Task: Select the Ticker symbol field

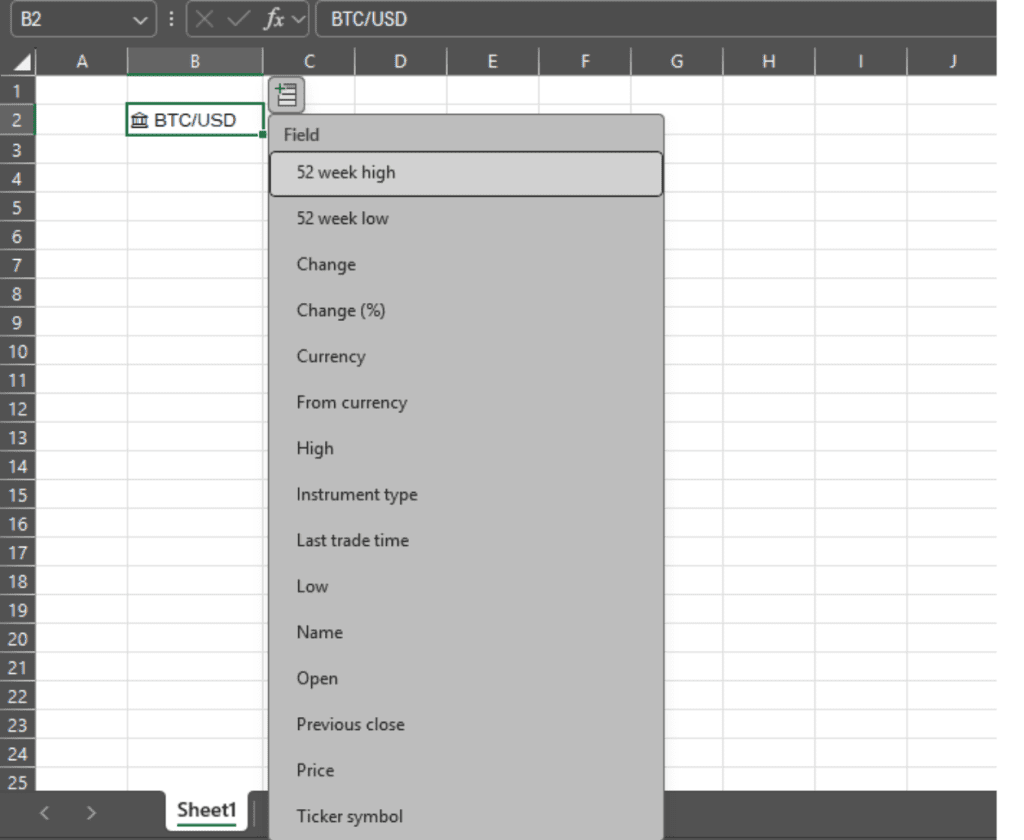Action: [348, 816]
